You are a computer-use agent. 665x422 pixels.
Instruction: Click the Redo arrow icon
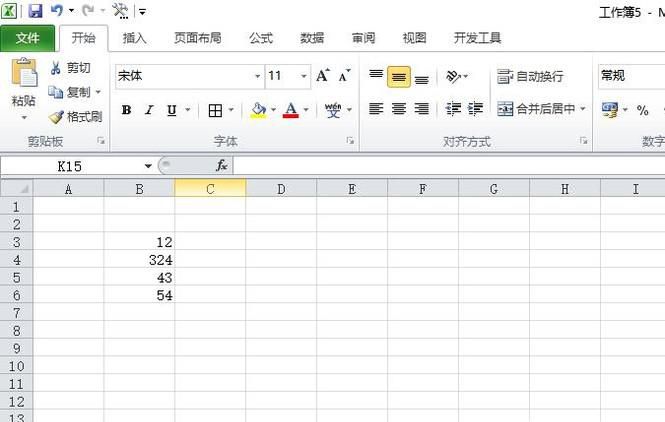(88, 11)
